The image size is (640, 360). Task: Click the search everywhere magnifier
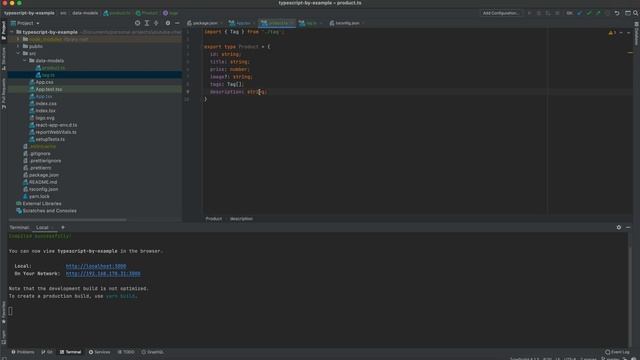[636, 13]
